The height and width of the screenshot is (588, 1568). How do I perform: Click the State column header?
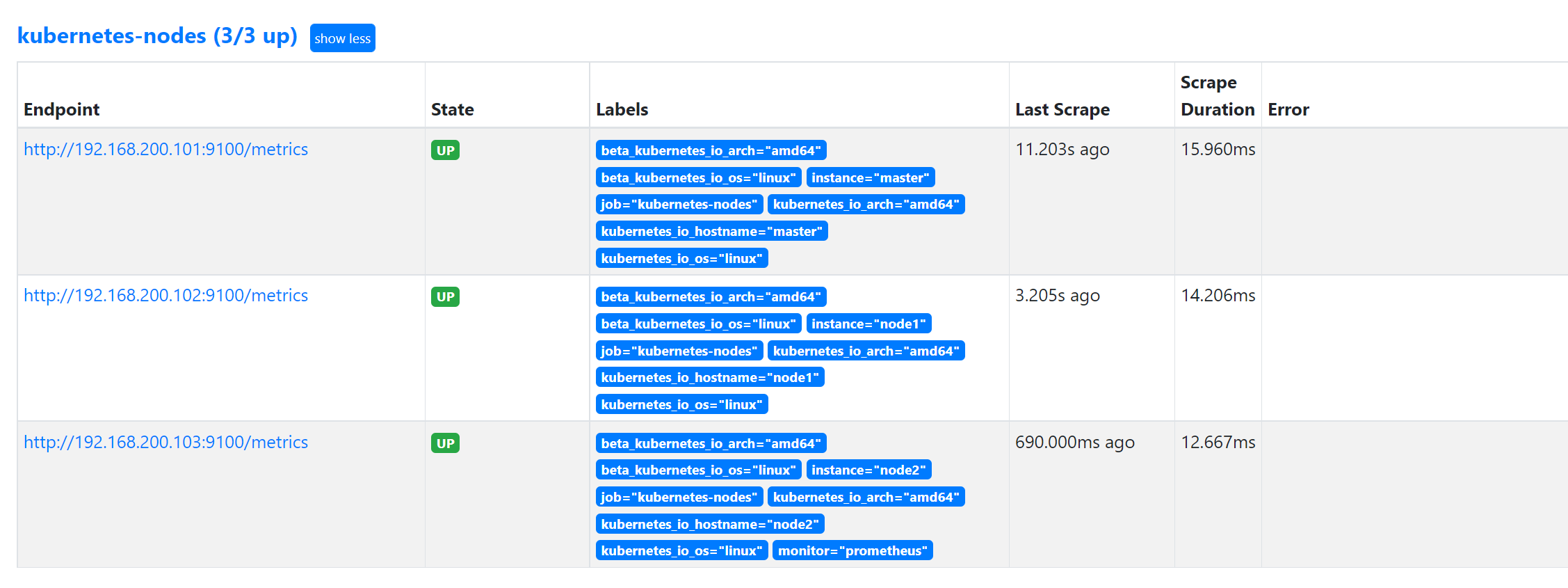(x=452, y=109)
